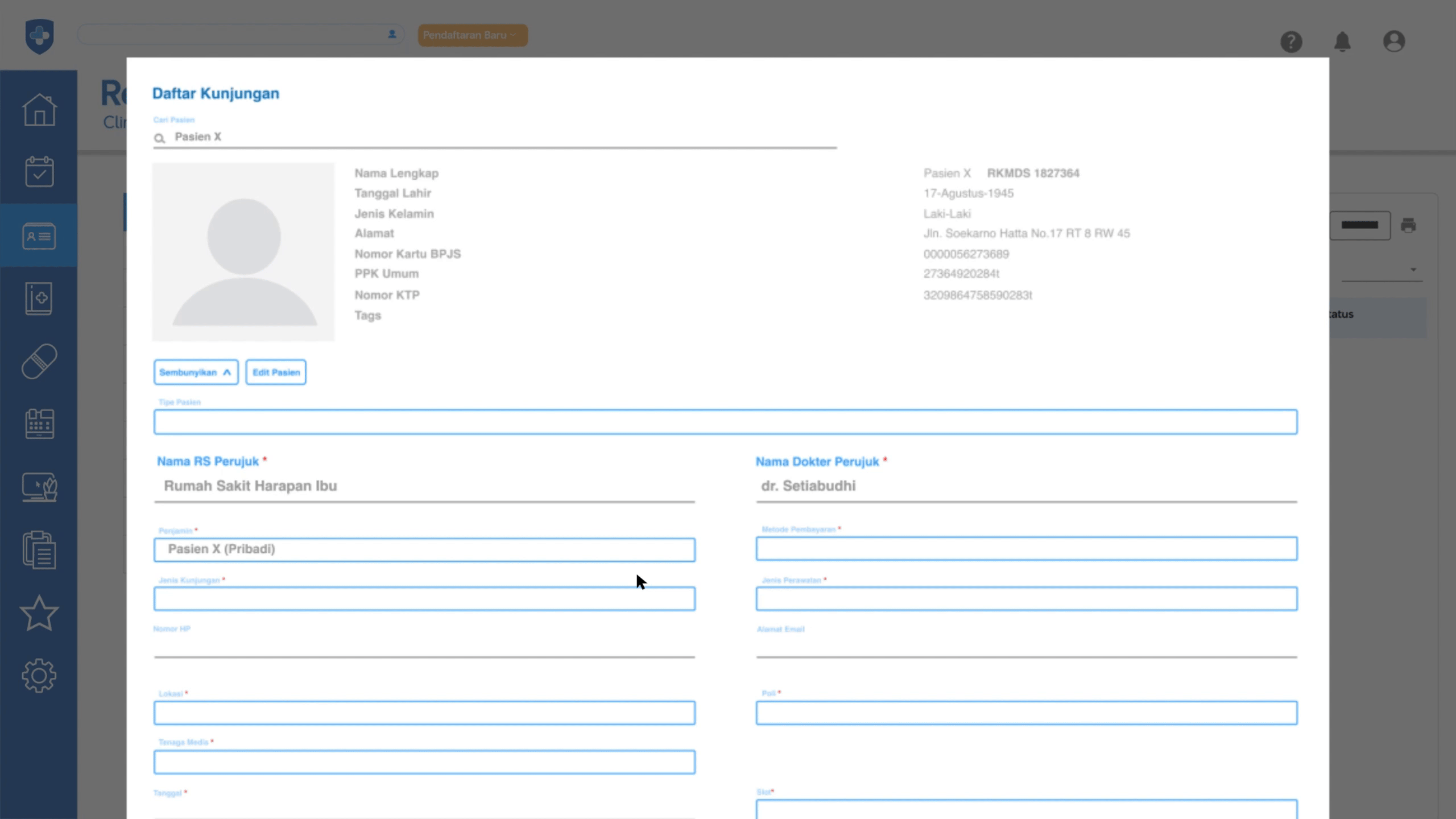Open the Tipe Pasien dropdown

tap(725, 422)
